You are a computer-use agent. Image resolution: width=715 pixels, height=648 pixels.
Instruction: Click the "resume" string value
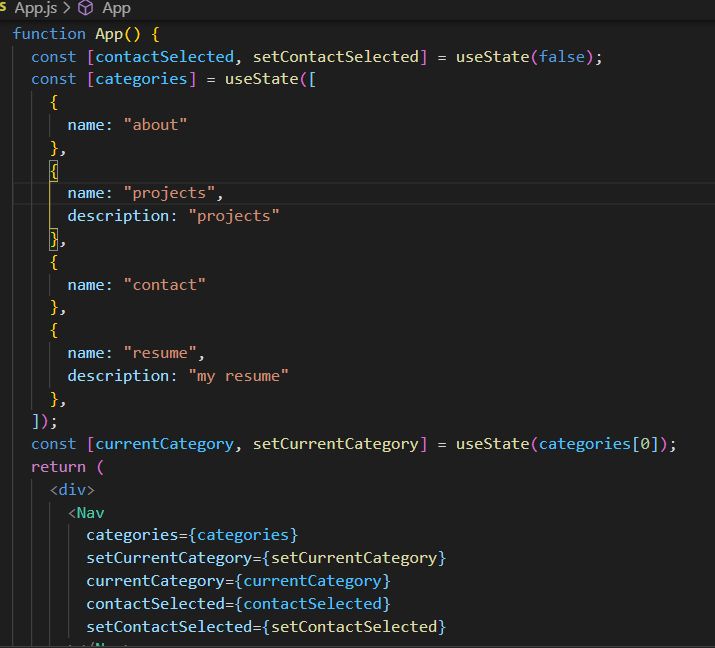click(160, 353)
